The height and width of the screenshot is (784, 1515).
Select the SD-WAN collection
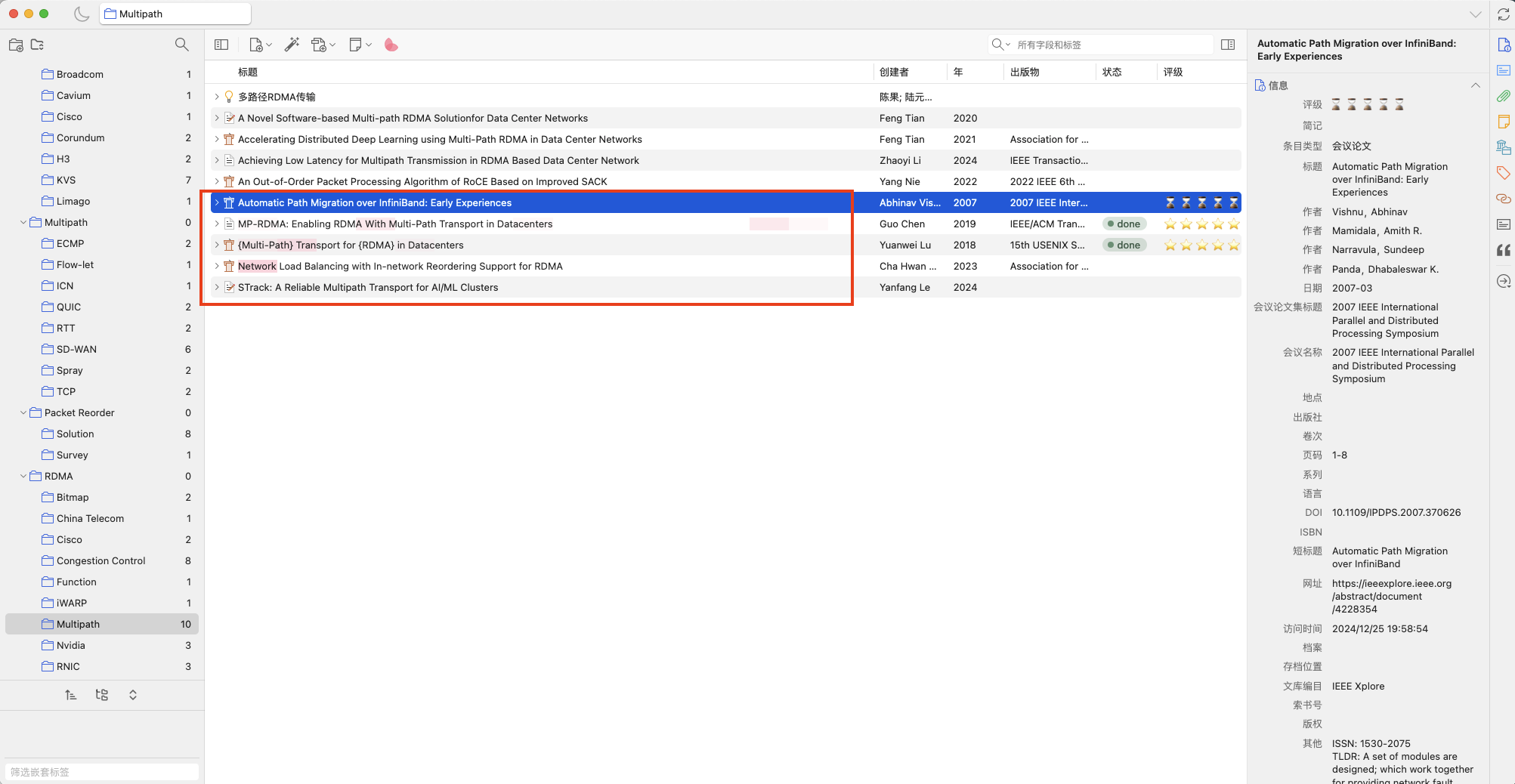102,349
